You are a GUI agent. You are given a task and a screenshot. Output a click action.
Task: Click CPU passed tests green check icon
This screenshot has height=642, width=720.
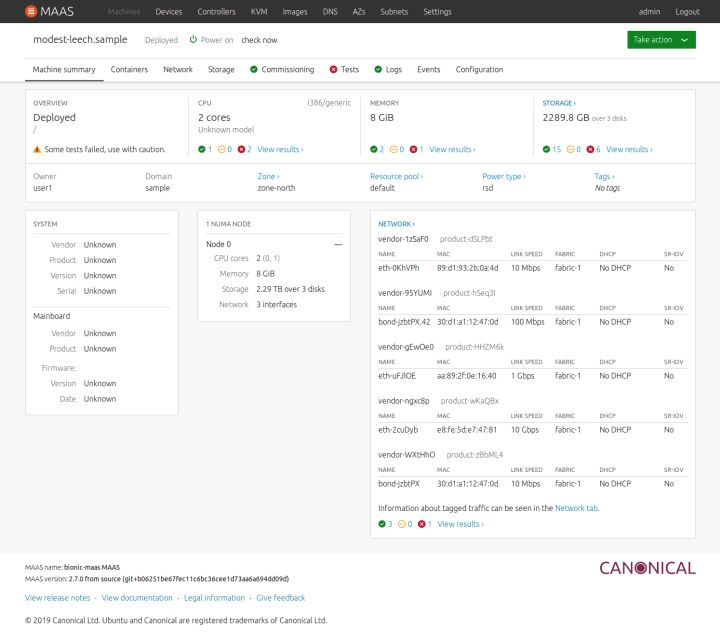[202, 149]
